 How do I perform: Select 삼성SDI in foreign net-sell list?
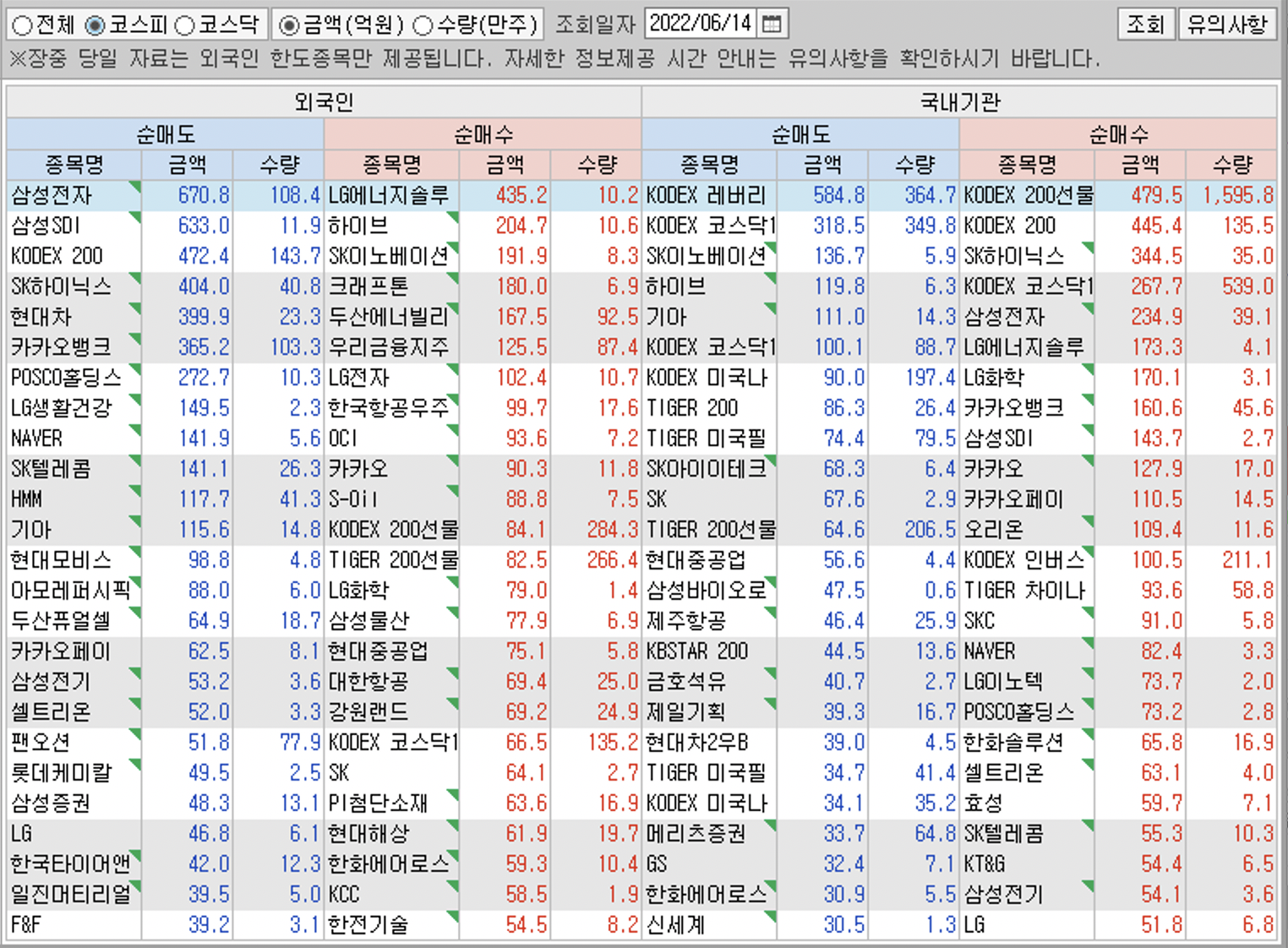tap(74, 226)
